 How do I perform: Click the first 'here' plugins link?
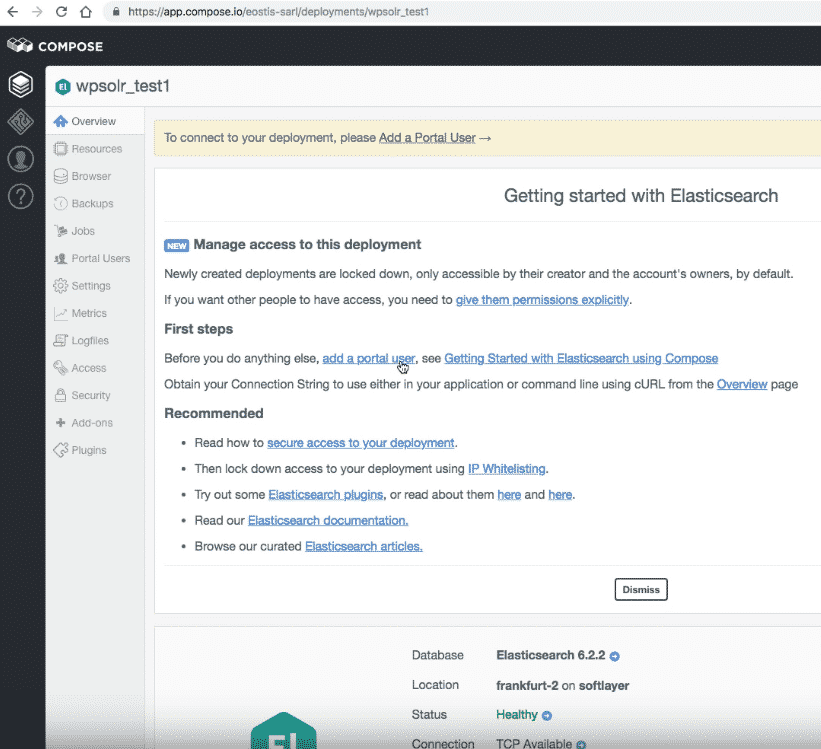coord(509,495)
